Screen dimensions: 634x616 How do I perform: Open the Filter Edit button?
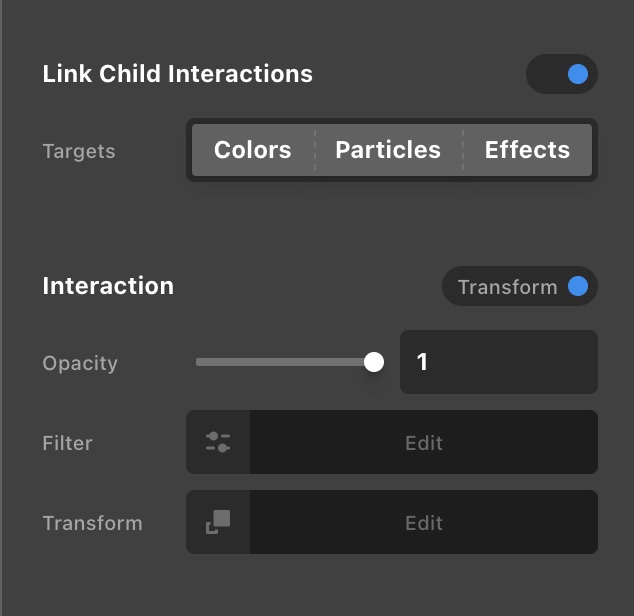tap(424, 442)
